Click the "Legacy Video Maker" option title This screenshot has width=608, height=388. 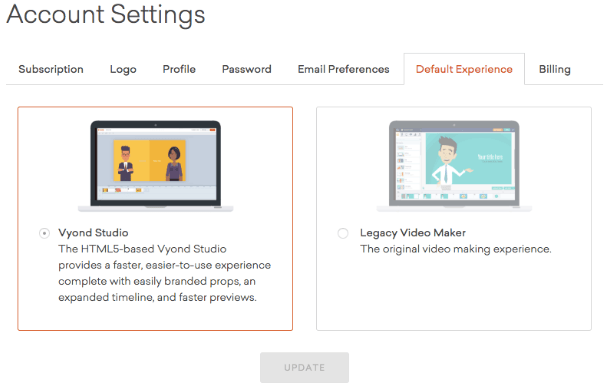(413, 233)
